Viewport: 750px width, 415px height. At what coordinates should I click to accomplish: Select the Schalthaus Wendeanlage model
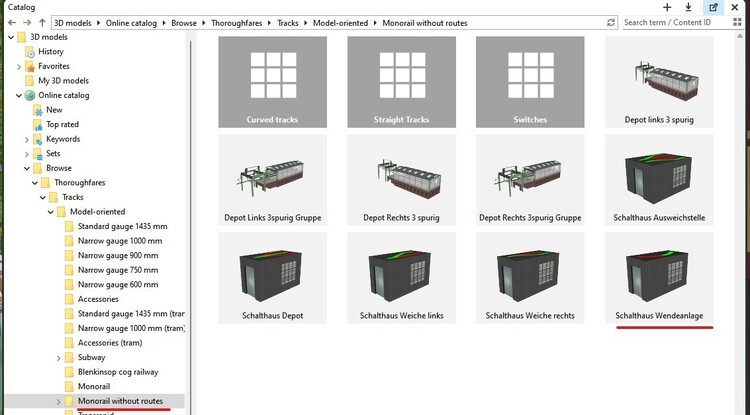point(659,278)
